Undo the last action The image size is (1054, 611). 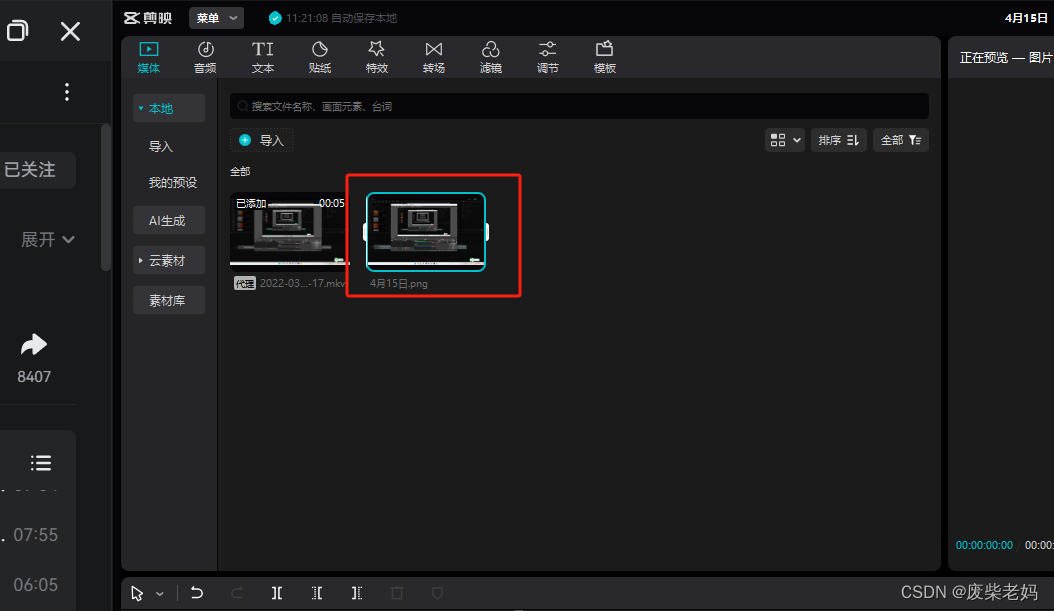tap(197, 593)
